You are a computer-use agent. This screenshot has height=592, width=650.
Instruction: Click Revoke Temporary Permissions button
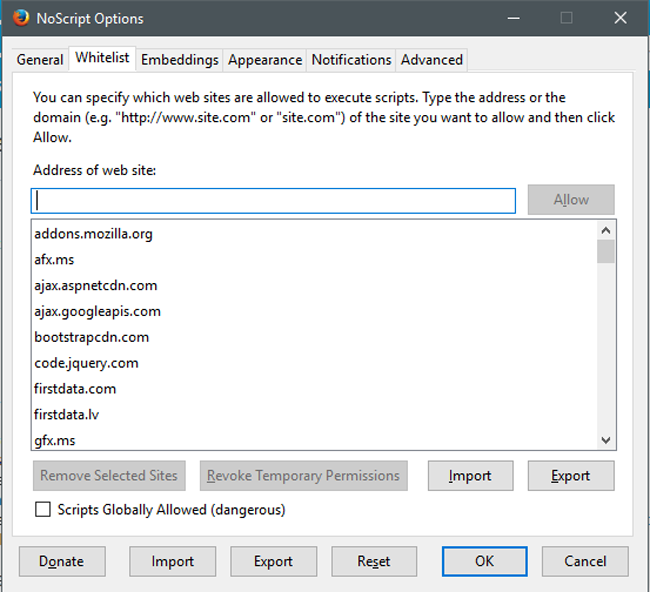point(303,476)
